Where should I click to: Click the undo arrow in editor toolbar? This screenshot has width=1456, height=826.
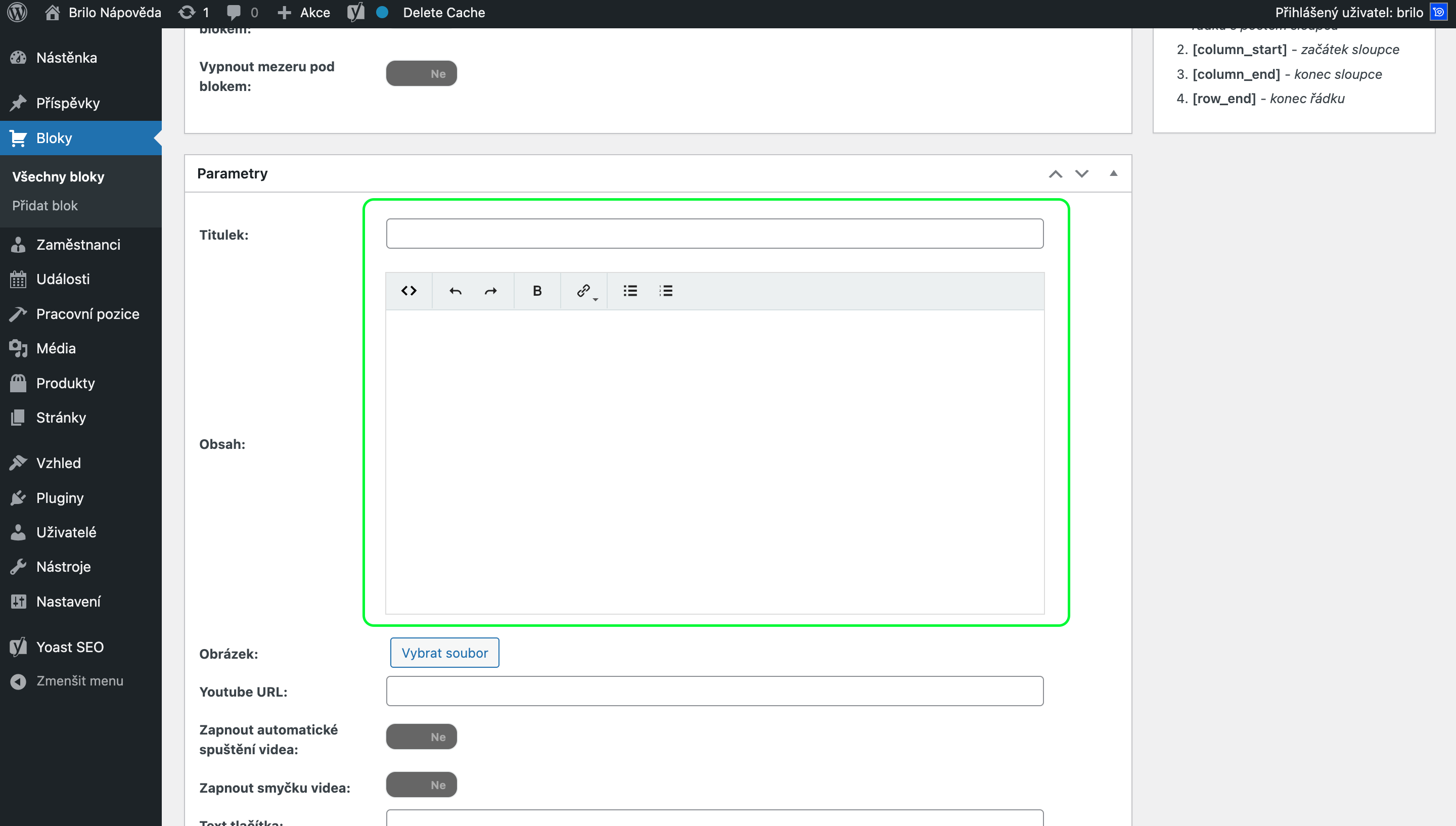[455, 291]
